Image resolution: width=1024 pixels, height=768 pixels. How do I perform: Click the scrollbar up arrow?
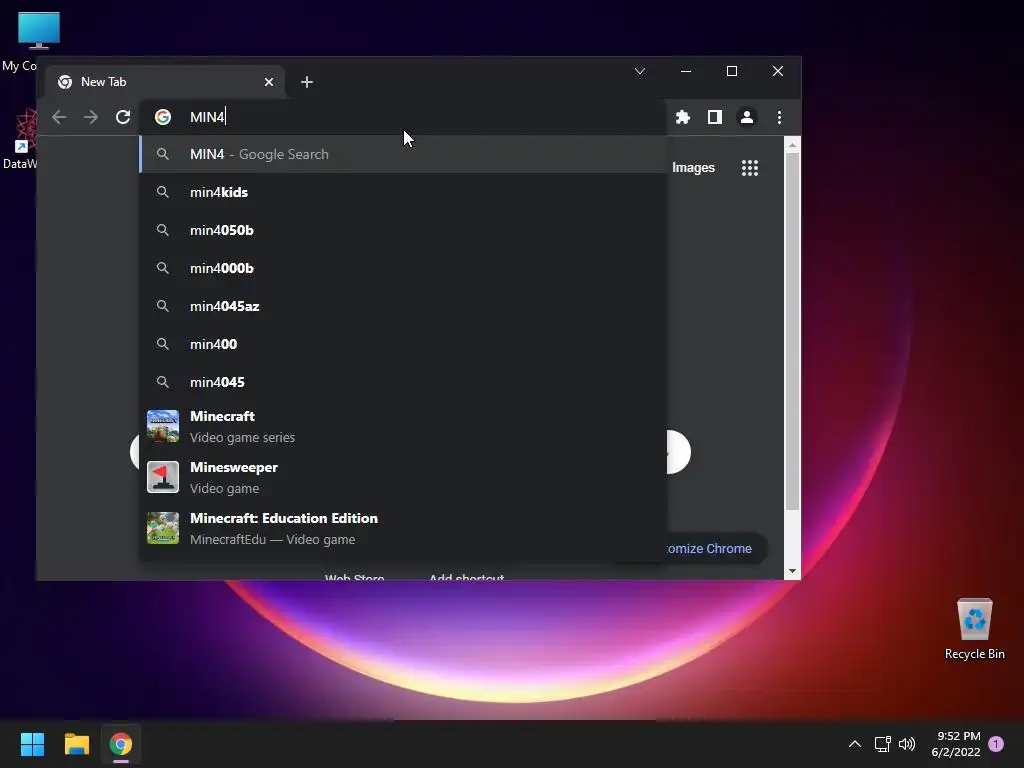point(792,145)
